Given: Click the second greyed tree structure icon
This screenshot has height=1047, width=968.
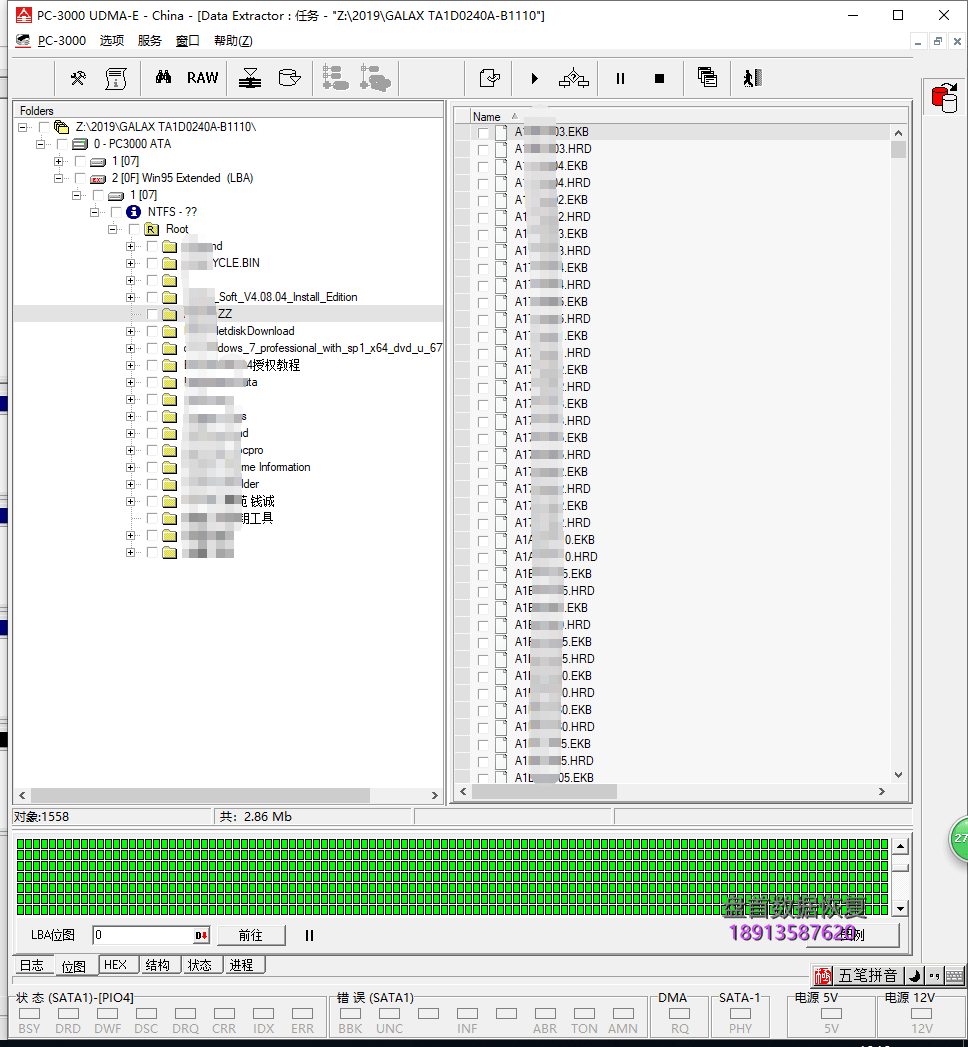Looking at the screenshot, I should [375, 78].
